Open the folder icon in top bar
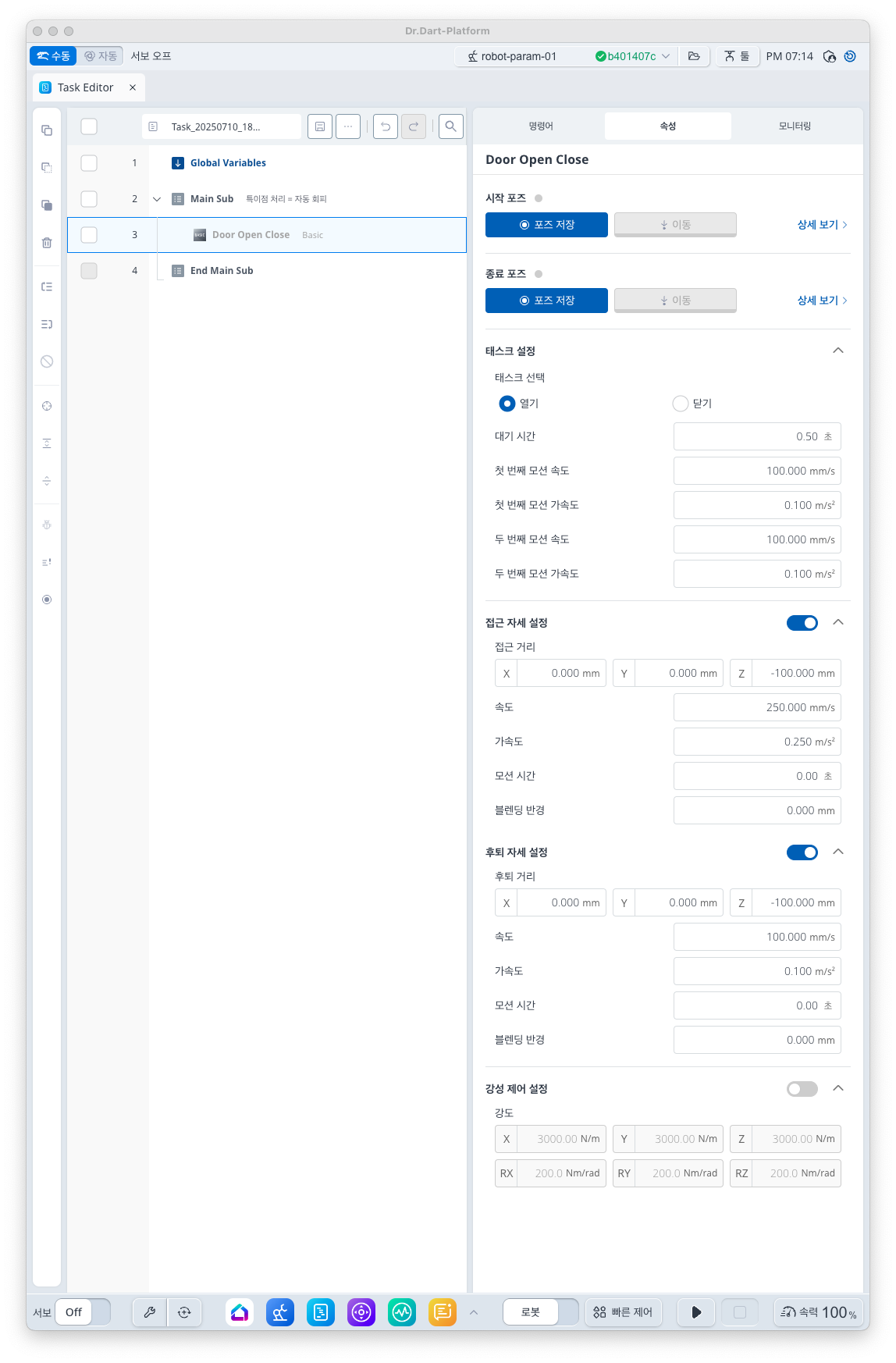 point(694,56)
